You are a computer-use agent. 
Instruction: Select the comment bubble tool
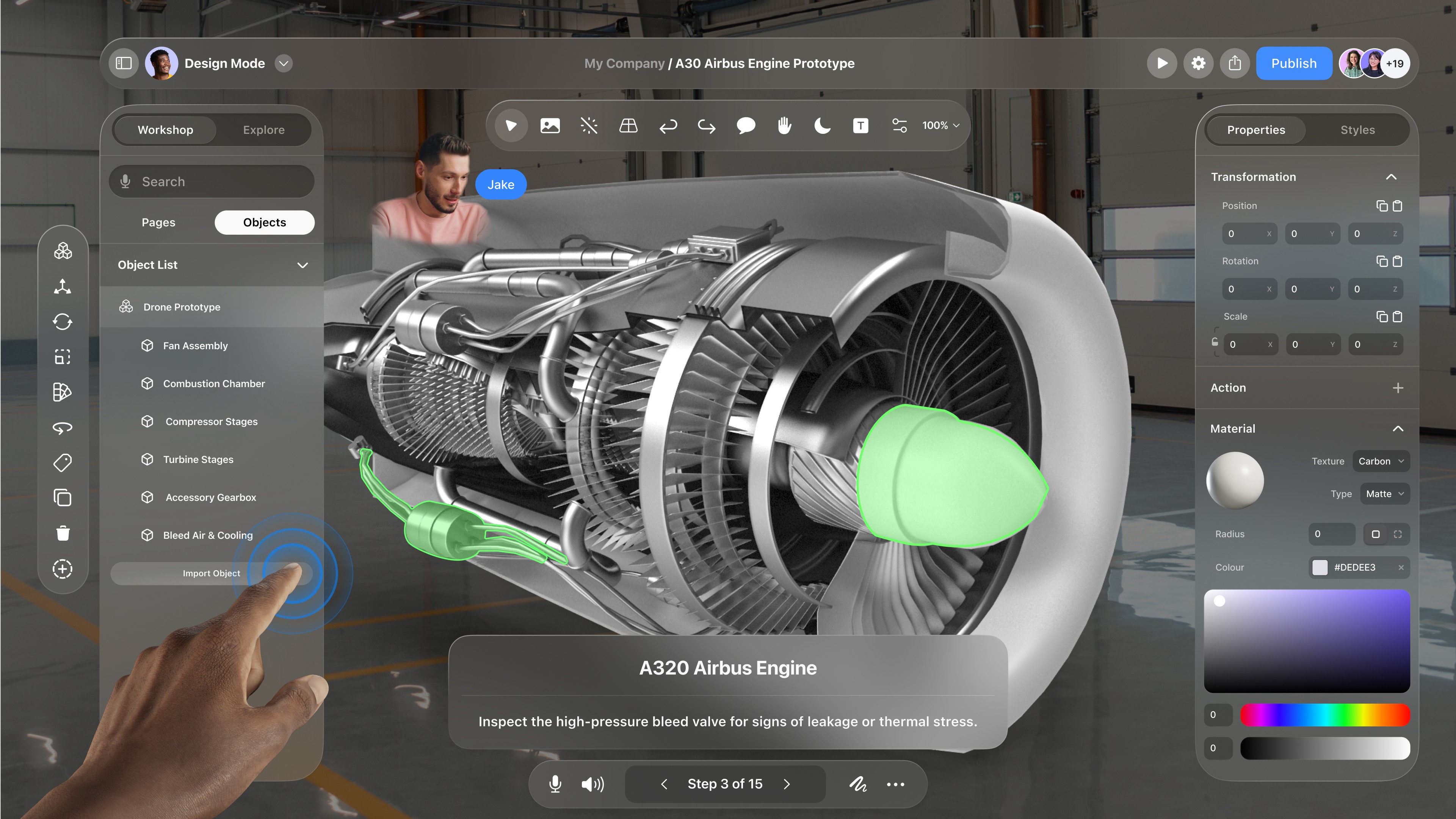tap(746, 126)
